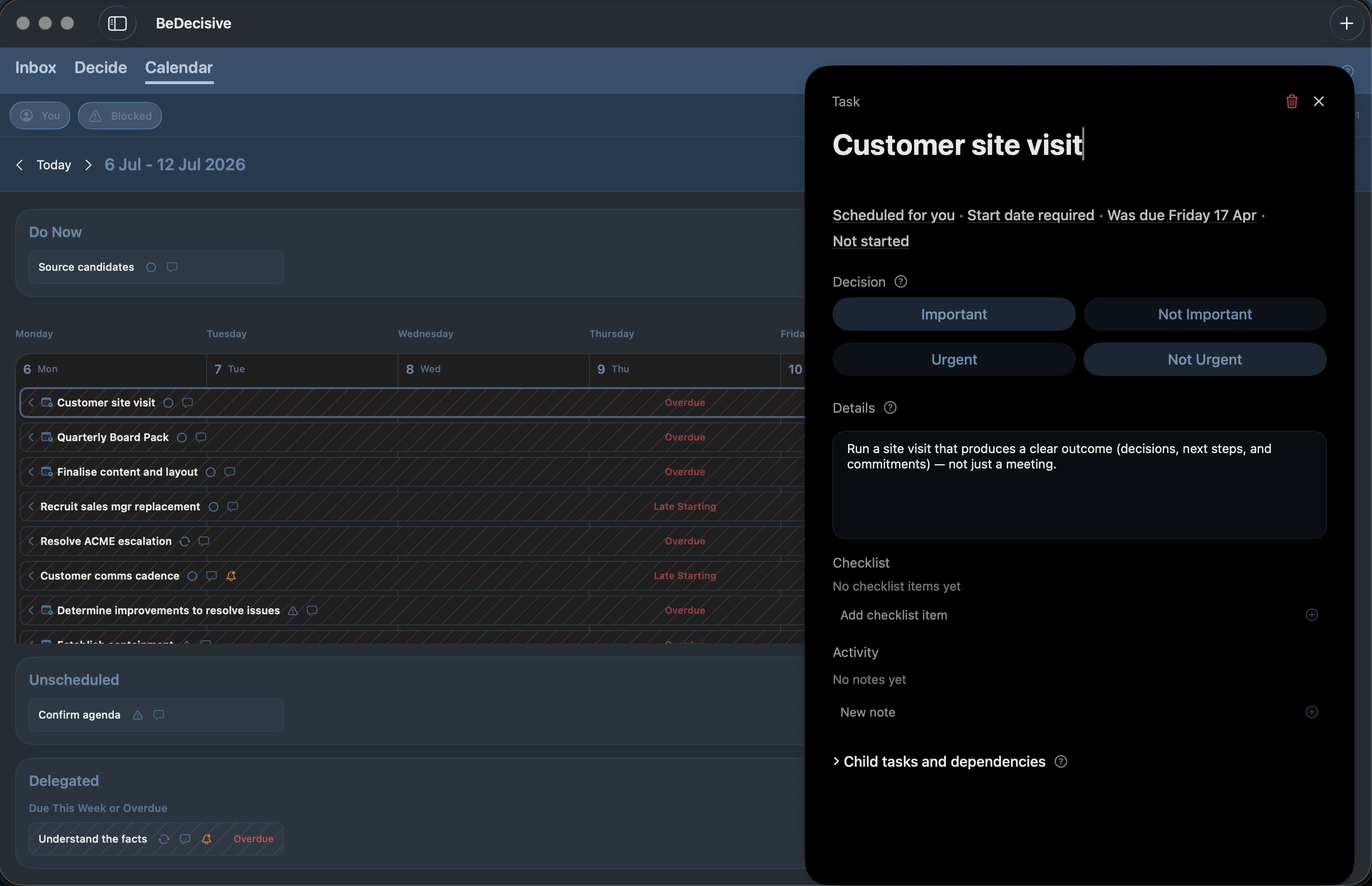Open the Details help question mark
Screen dimensions: 1372x886
[x=890, y=408]
